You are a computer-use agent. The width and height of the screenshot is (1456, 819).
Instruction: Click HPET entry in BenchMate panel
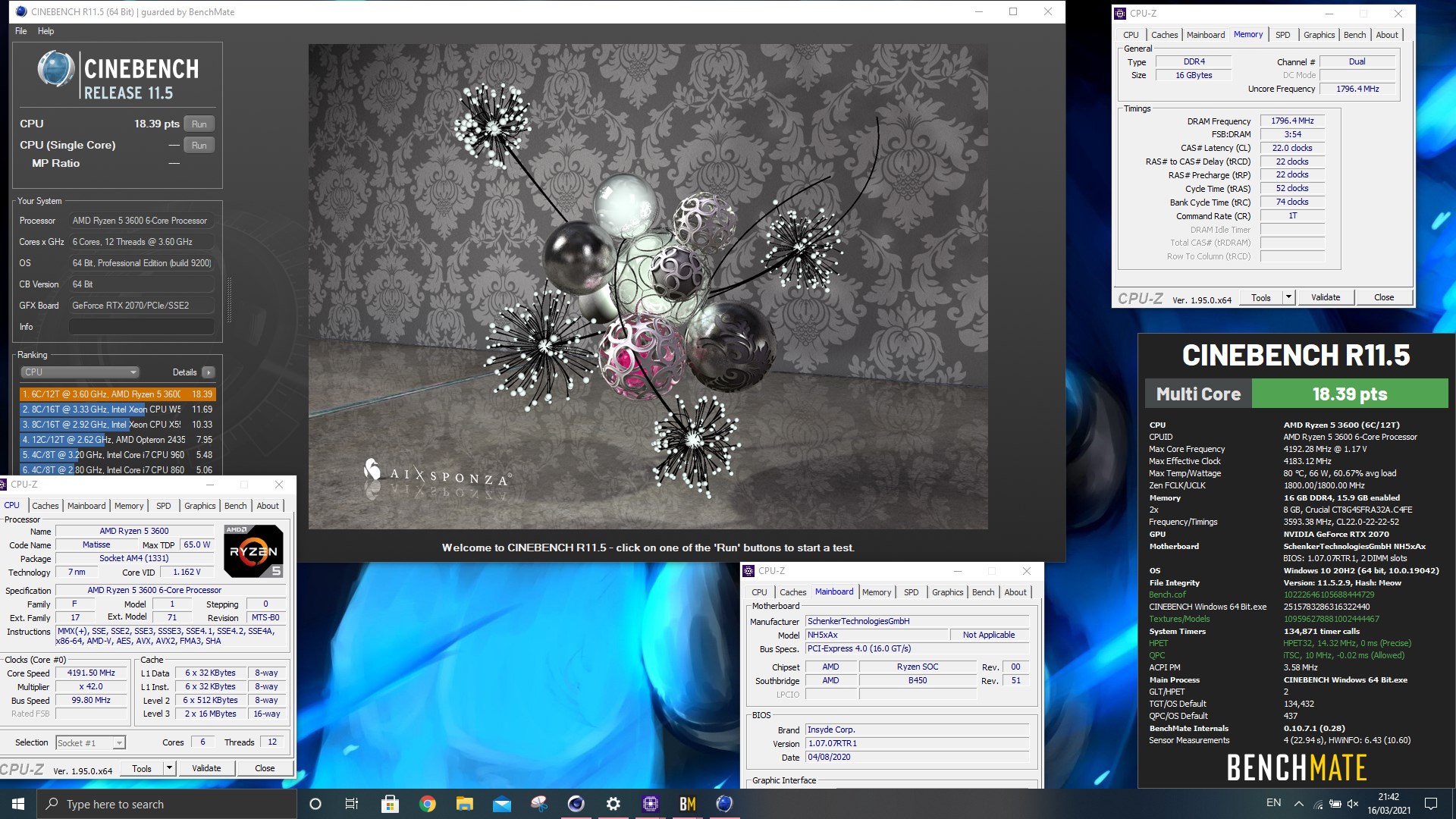[x=1159, y=643]
